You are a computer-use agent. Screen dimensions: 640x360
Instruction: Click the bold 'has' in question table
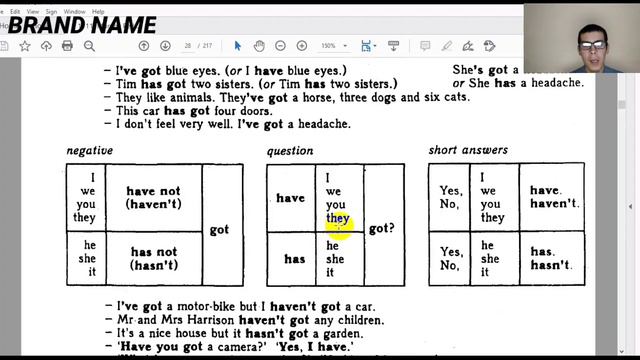295,259
